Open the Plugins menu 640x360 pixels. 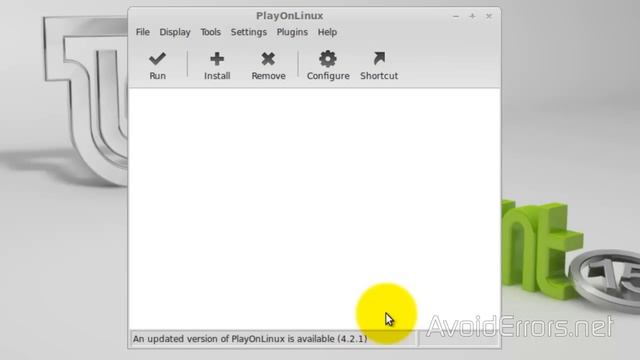292,32
